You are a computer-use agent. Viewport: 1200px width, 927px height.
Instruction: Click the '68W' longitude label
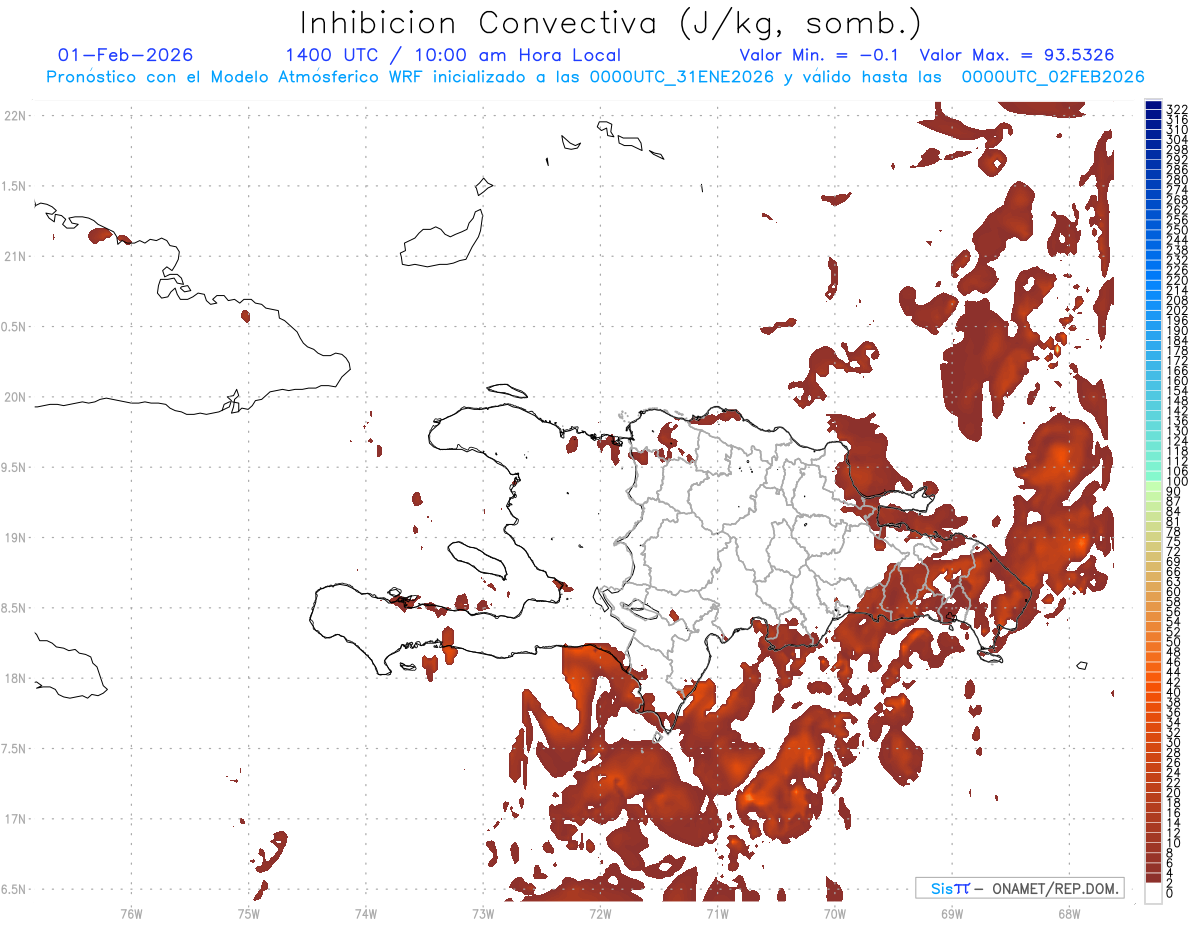pos(1069,914)
